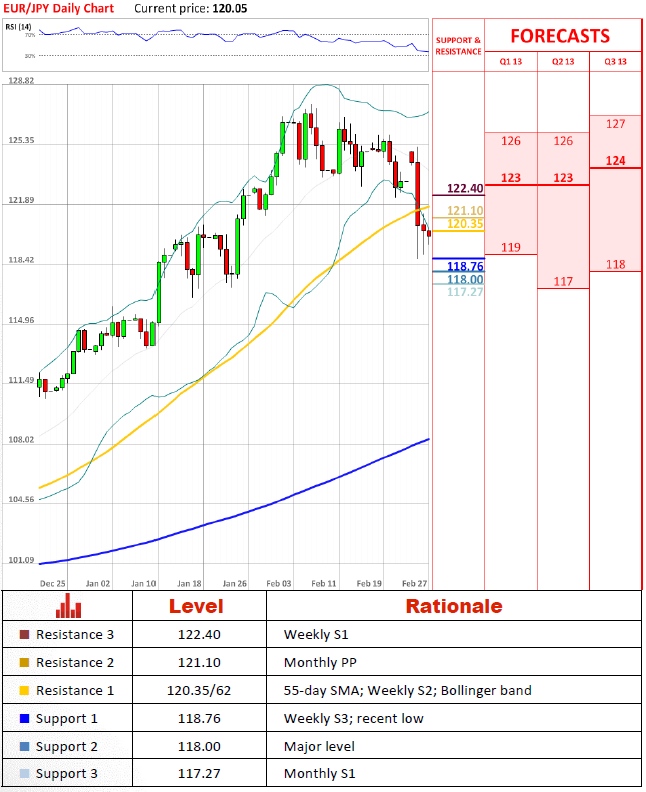The width and height of the screenshot is (646, 792).
Task: Click the 'SUPPORT & RESISTANCE' column header
Action: coord(458,46)
